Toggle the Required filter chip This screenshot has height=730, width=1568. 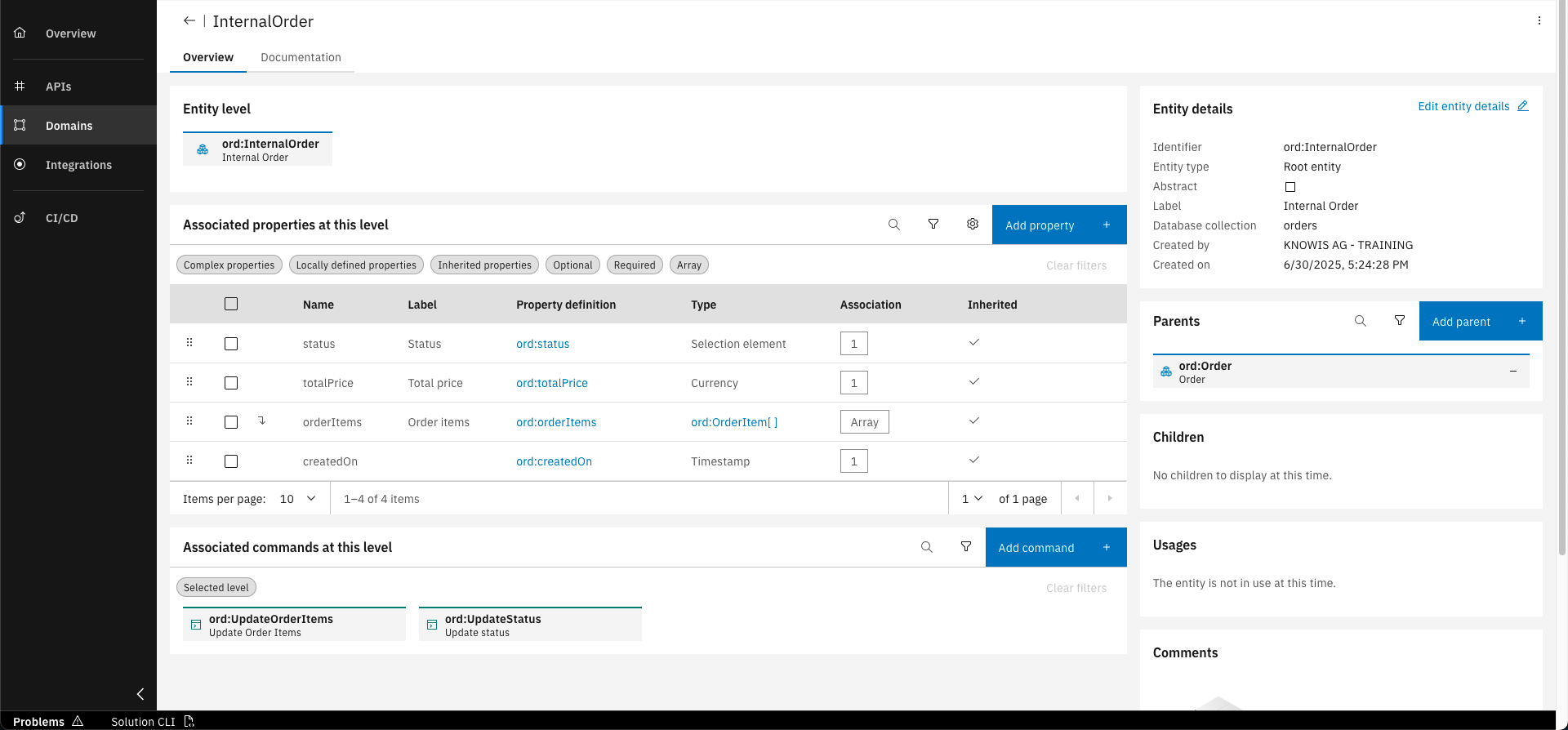635,265
